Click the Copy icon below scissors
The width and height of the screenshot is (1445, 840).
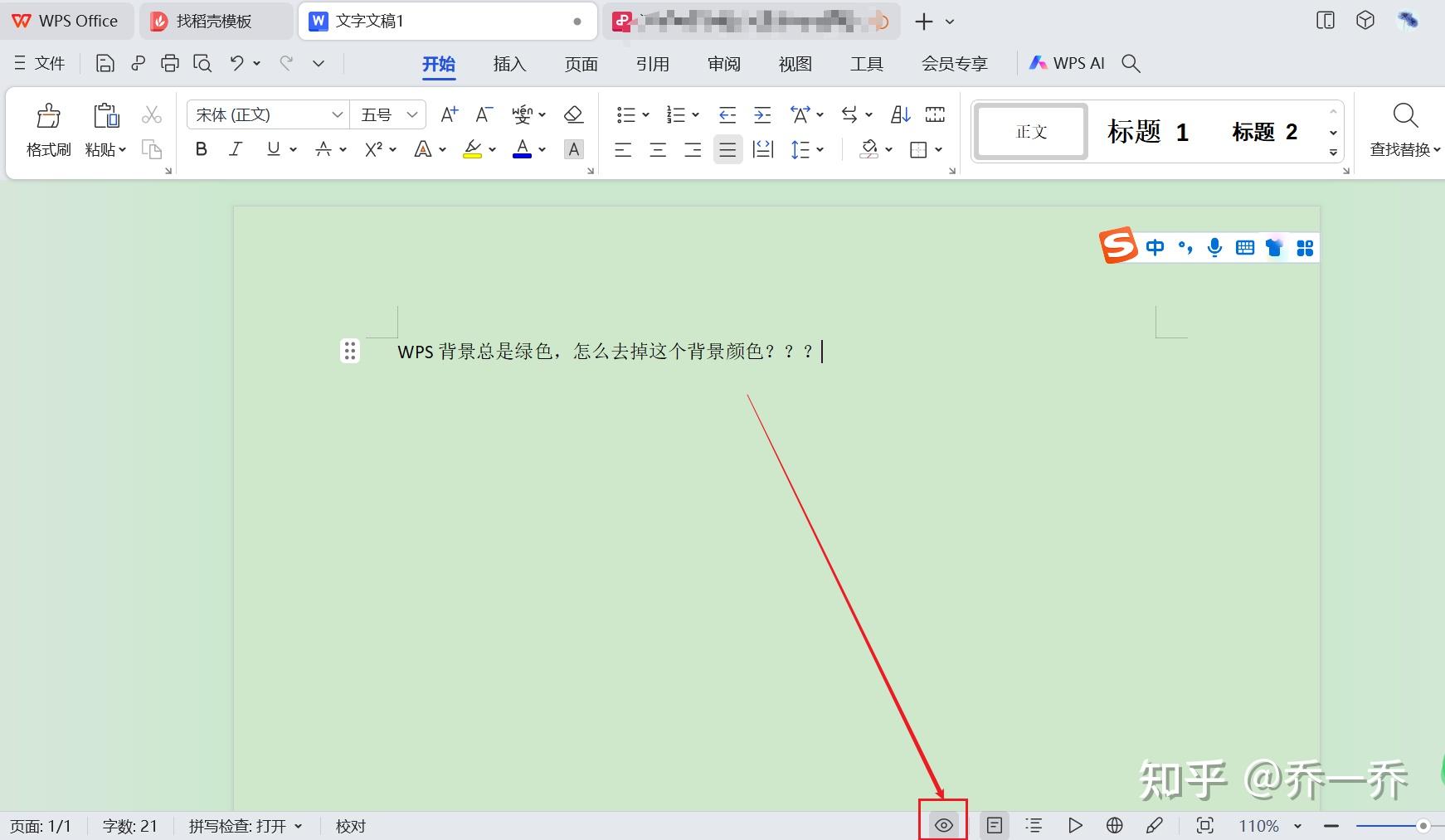point(152,149)
